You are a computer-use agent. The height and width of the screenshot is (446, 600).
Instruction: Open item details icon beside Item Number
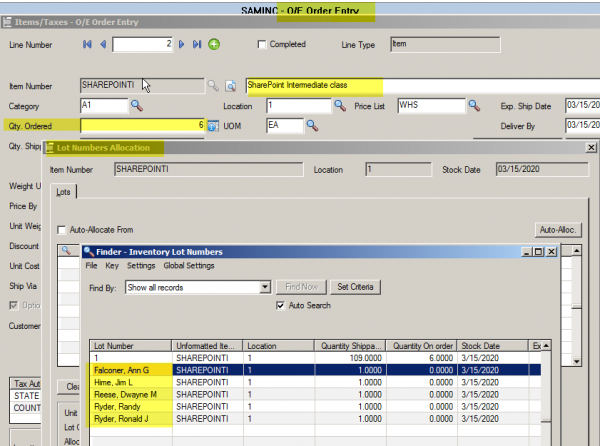click(230, 86)
